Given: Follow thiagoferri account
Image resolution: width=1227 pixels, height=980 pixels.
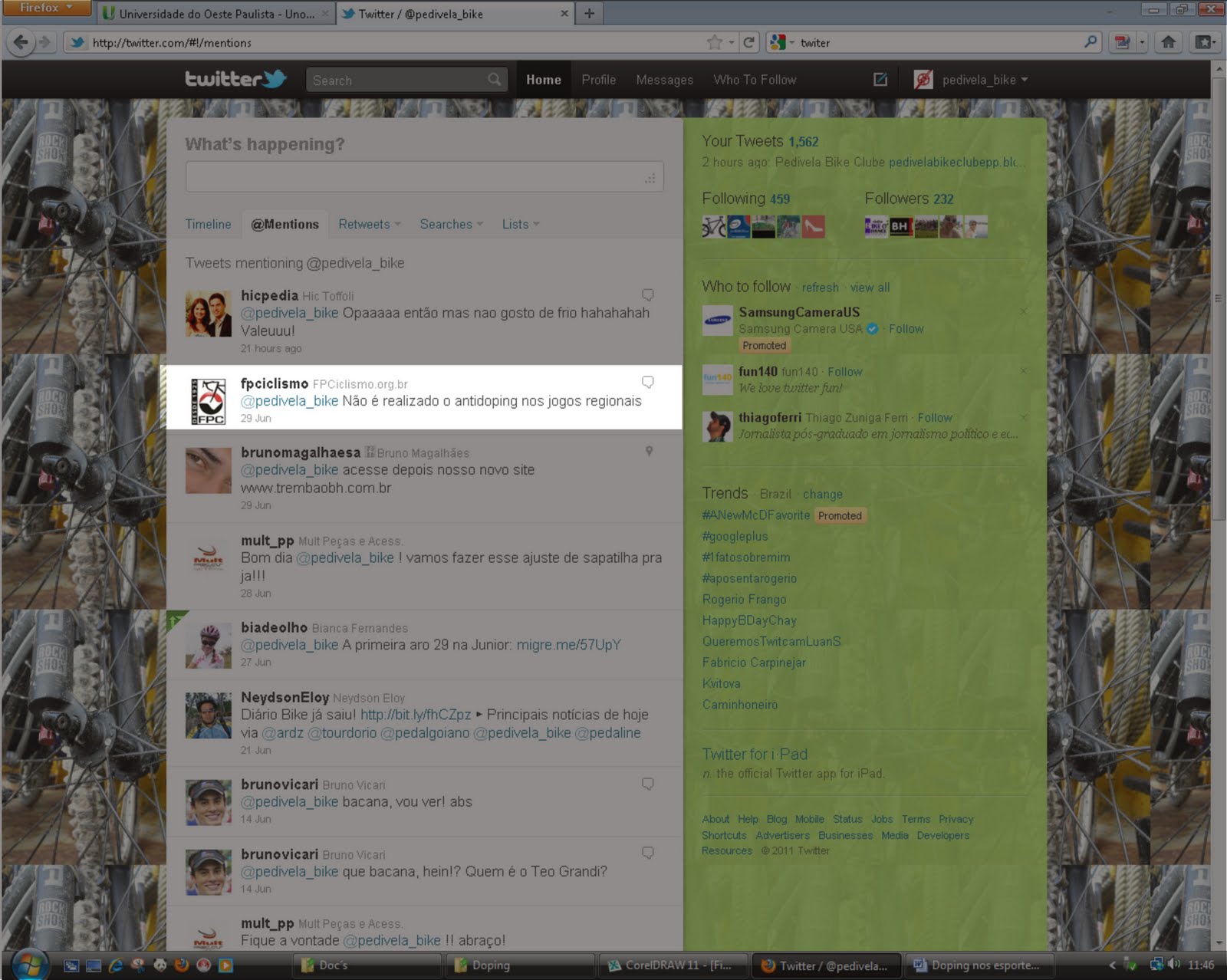Looking at the screenshot, I should [x=935, y=418].
